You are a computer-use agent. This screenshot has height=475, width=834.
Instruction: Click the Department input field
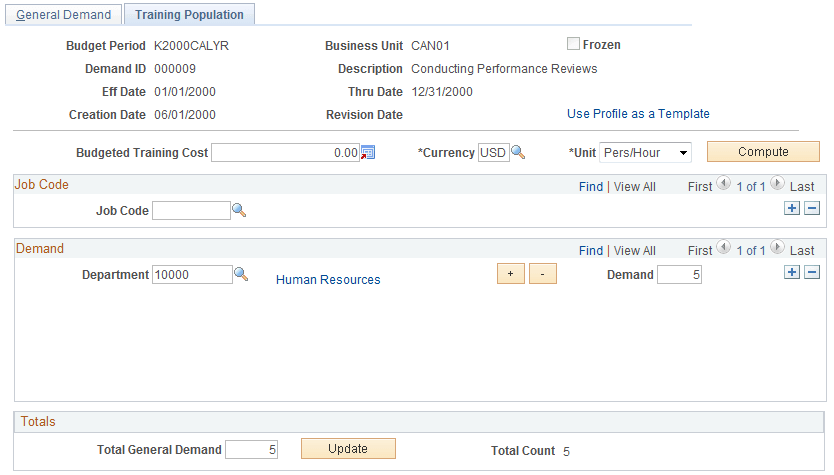(x=192, y=274)
